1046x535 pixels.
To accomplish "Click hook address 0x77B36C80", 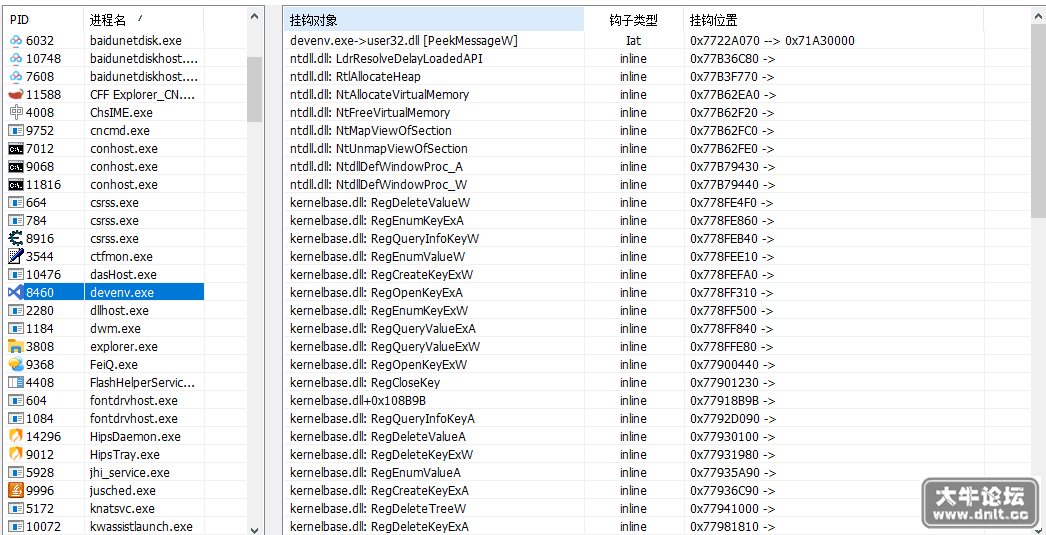I will click(732, 59).
